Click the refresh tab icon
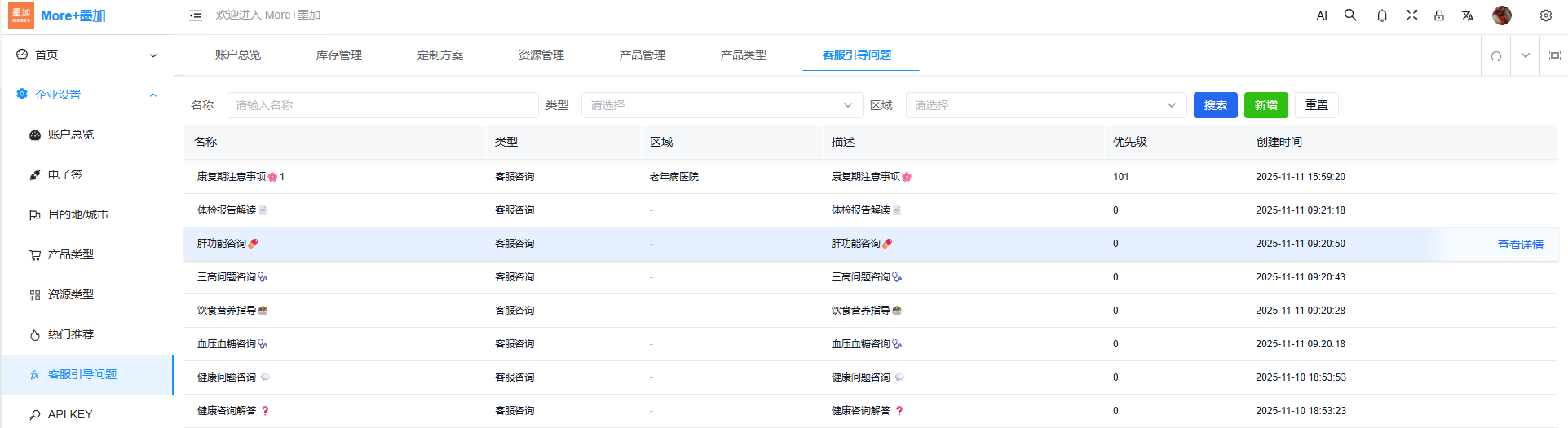The height and width of the screenshot is (428, 1568). (1496, 55)
